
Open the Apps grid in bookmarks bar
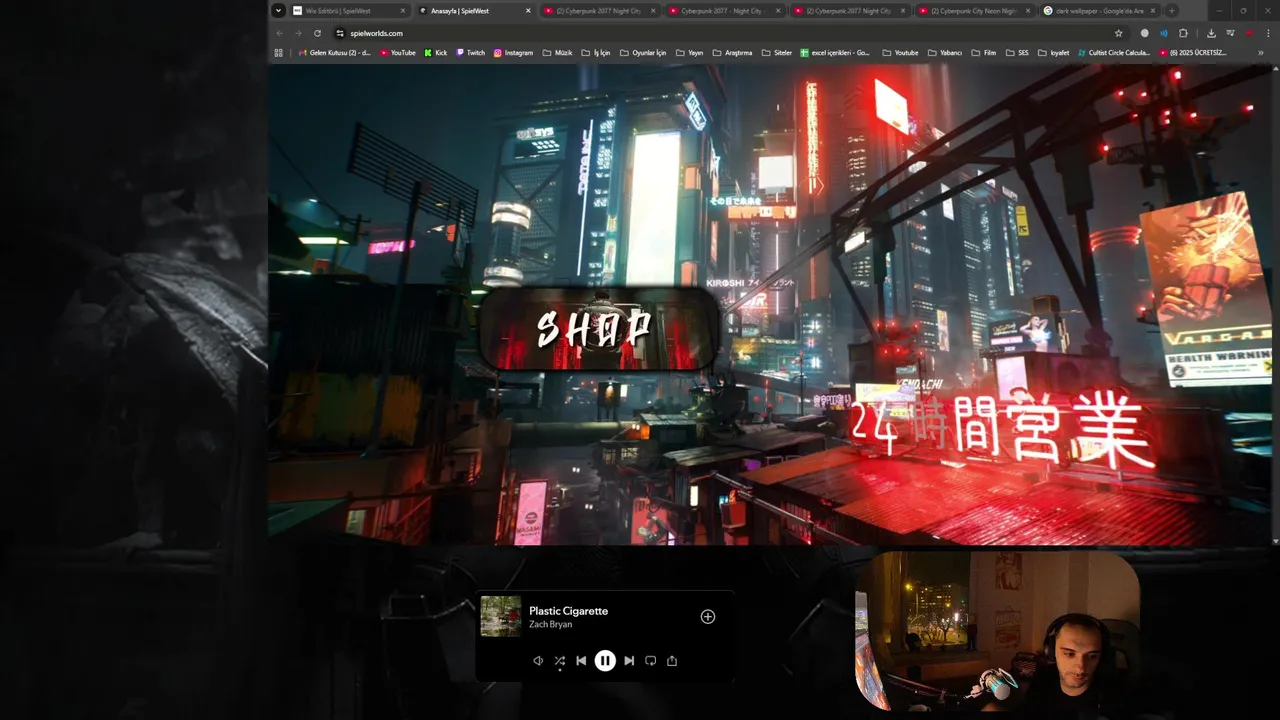(278, 53)
